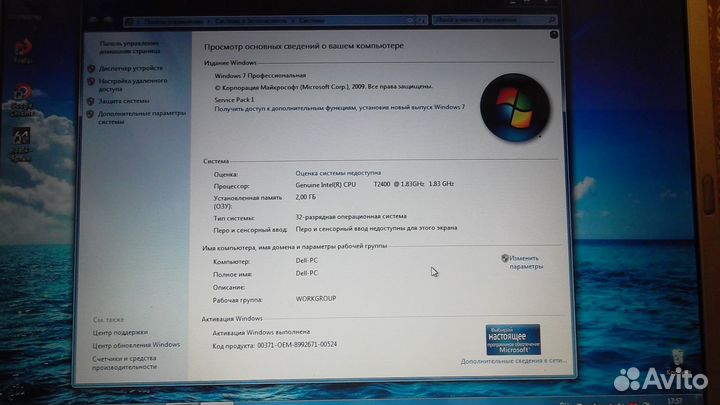
Task: Click the WORKGROUP value
Action: tap(316, 298)
